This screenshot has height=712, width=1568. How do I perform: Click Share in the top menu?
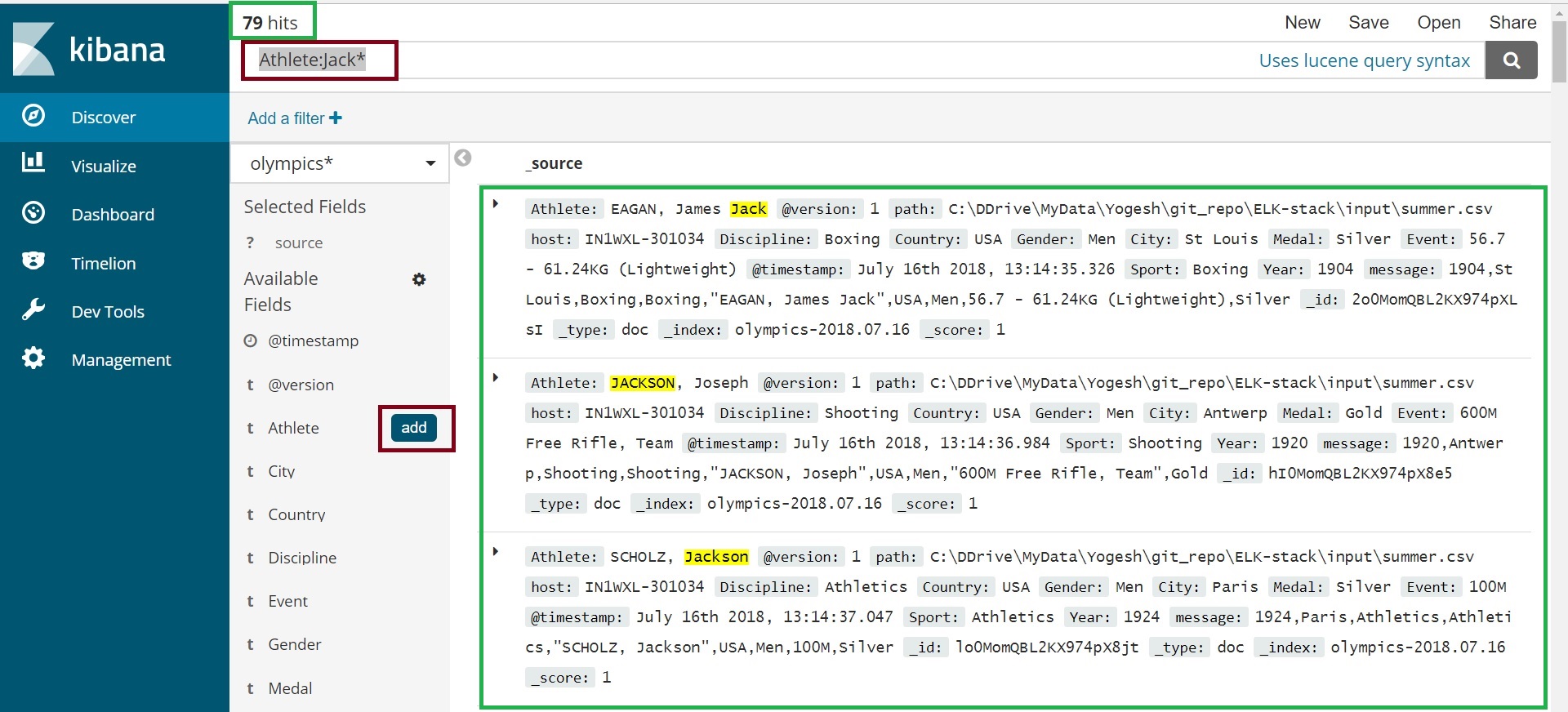tap(1512, 23)
